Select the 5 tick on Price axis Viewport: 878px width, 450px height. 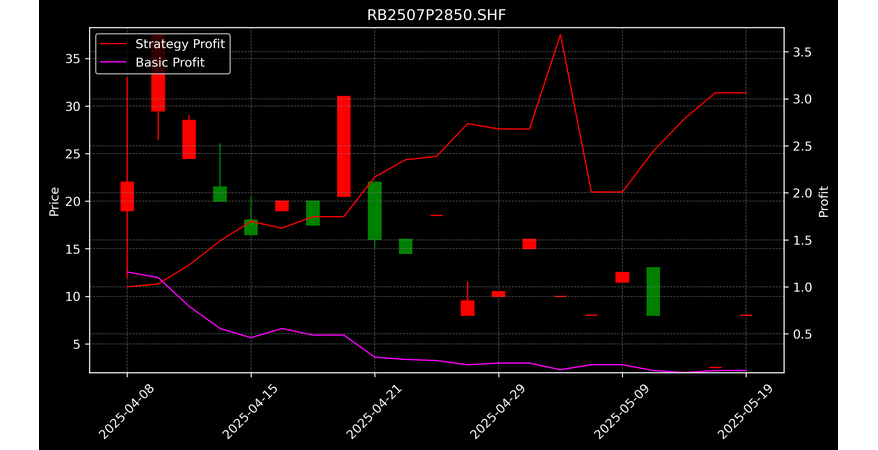[x=77, y=344]
